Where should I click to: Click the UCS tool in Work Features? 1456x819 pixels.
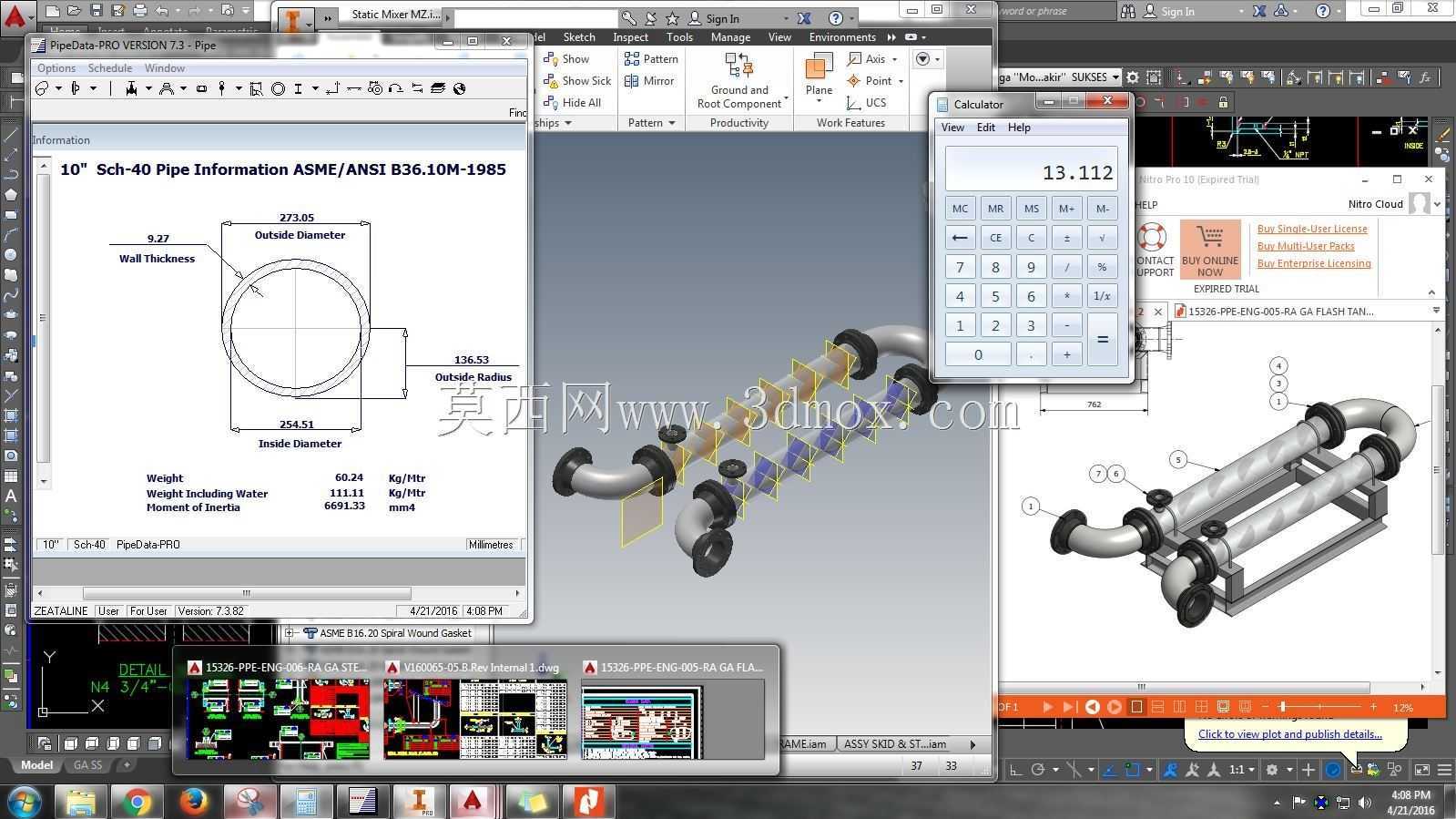coord(866,103)
